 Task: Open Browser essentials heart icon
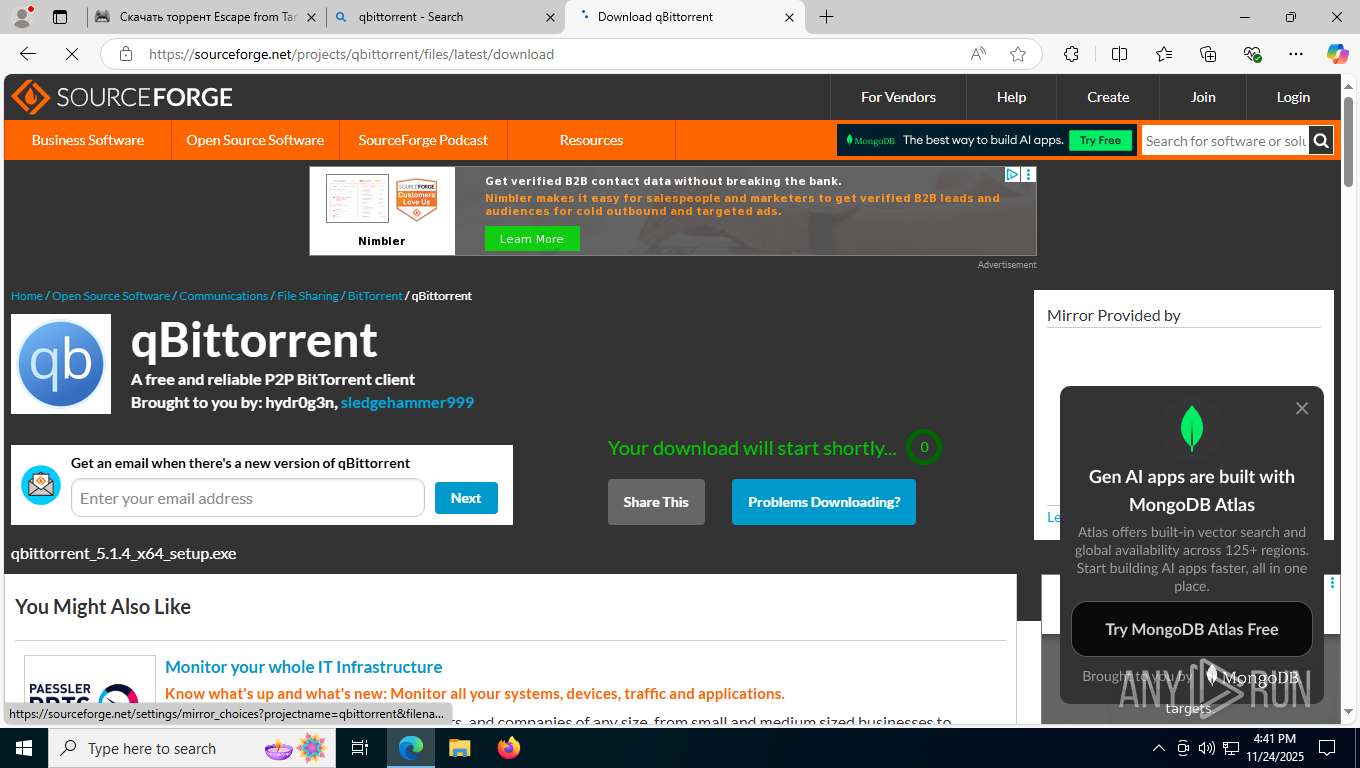[1252, 54]
